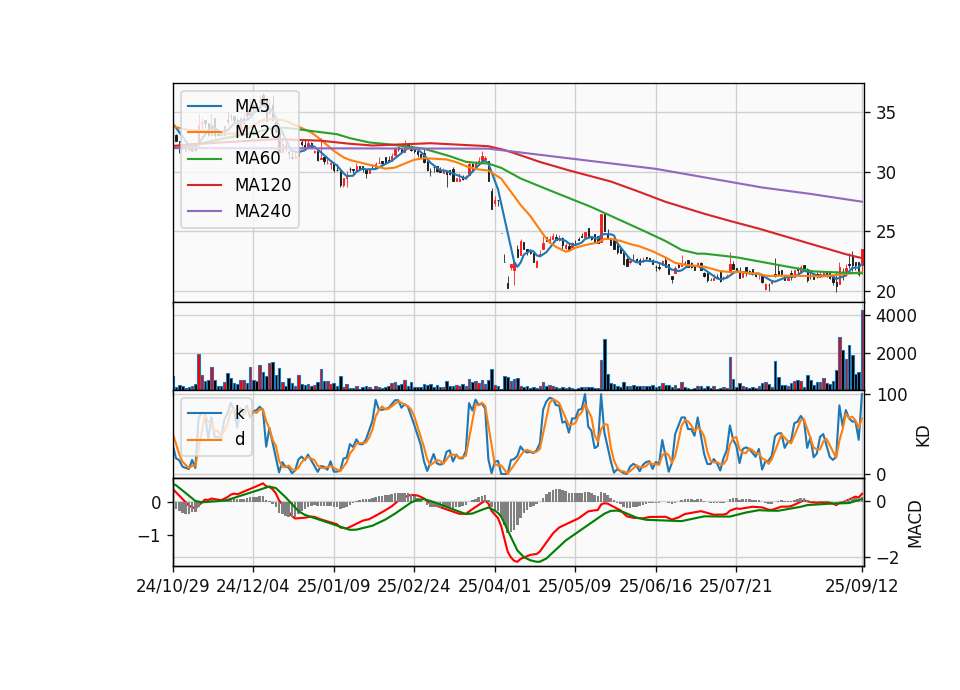Click the price axis value 25
Viewport: 960px width, 690px height.
coord(885,233)
